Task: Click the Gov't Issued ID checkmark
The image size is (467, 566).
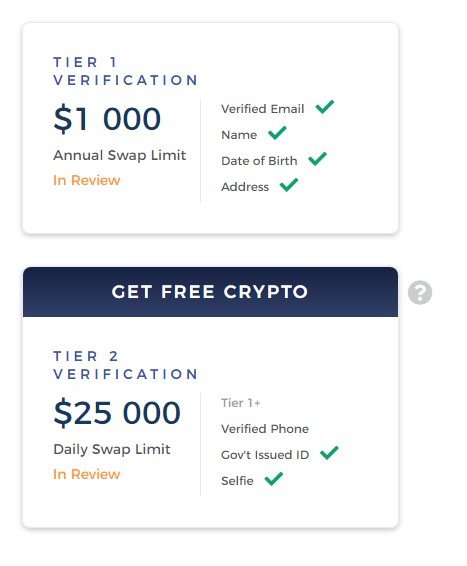Action: [329, 453]
